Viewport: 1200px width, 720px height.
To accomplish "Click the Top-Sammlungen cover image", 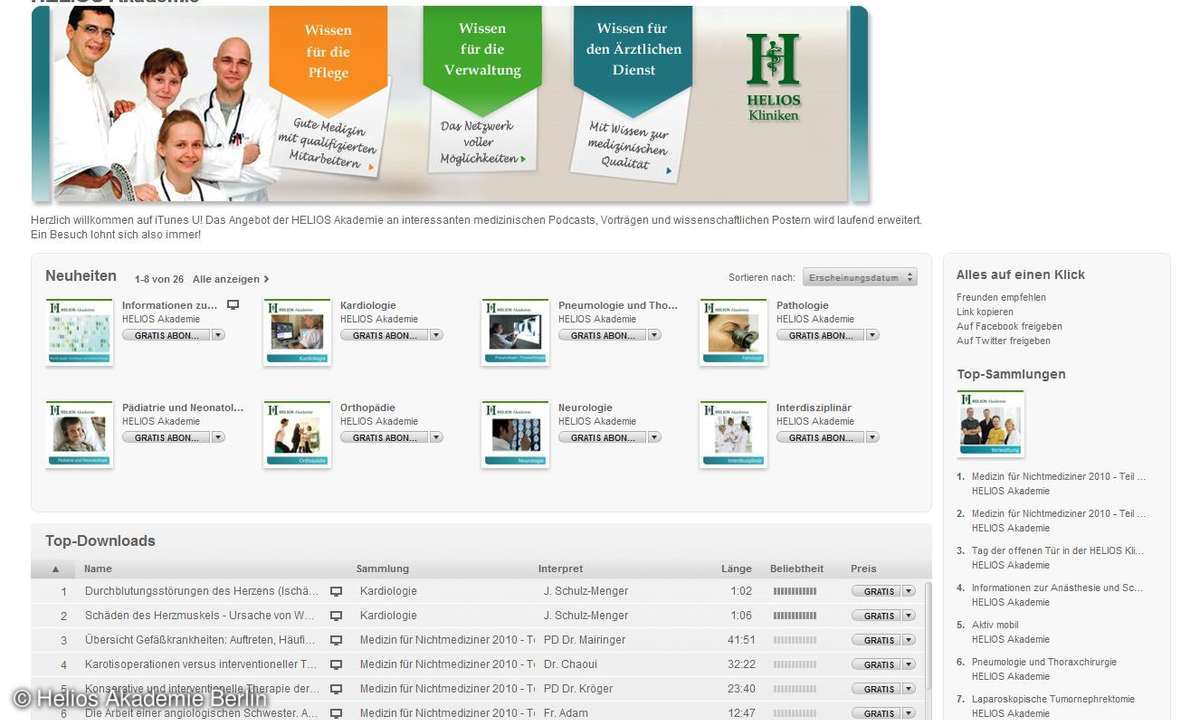I will click(x=991, y=423).
